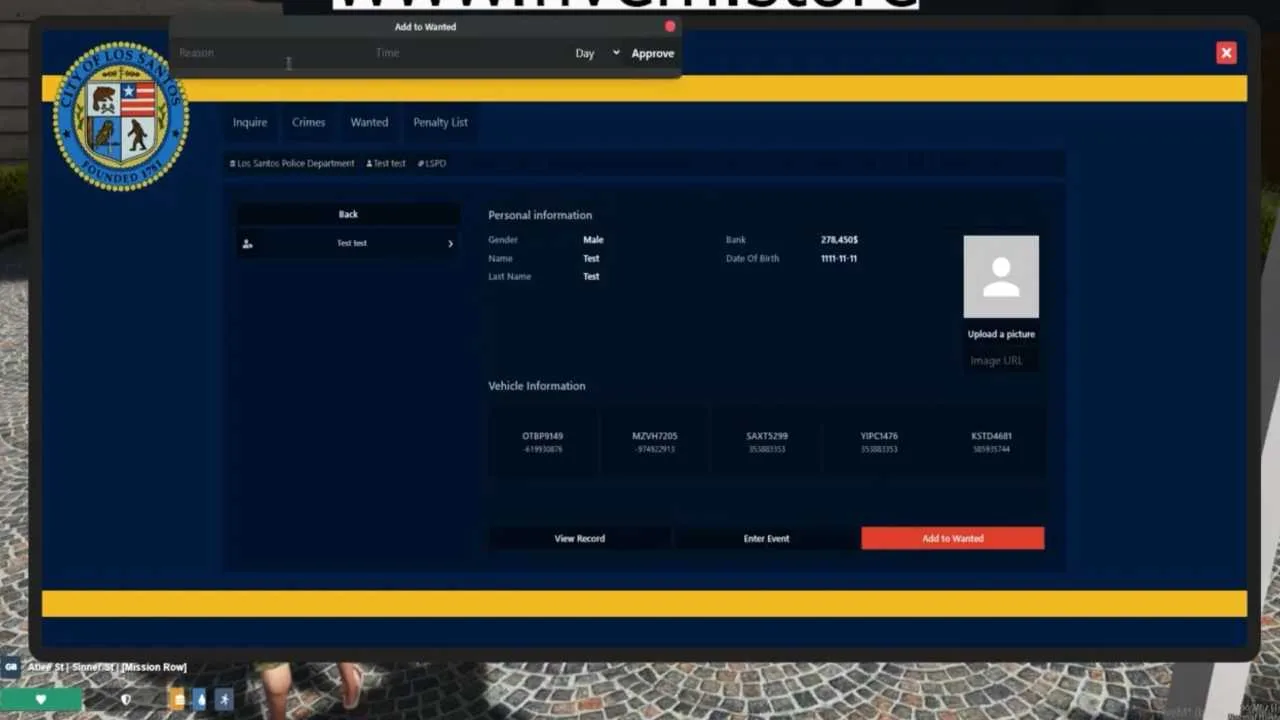The image size is (1280, 720).
Task: Click the running man stamina icon
Action: pyautogui.click(x=224, y=700)
